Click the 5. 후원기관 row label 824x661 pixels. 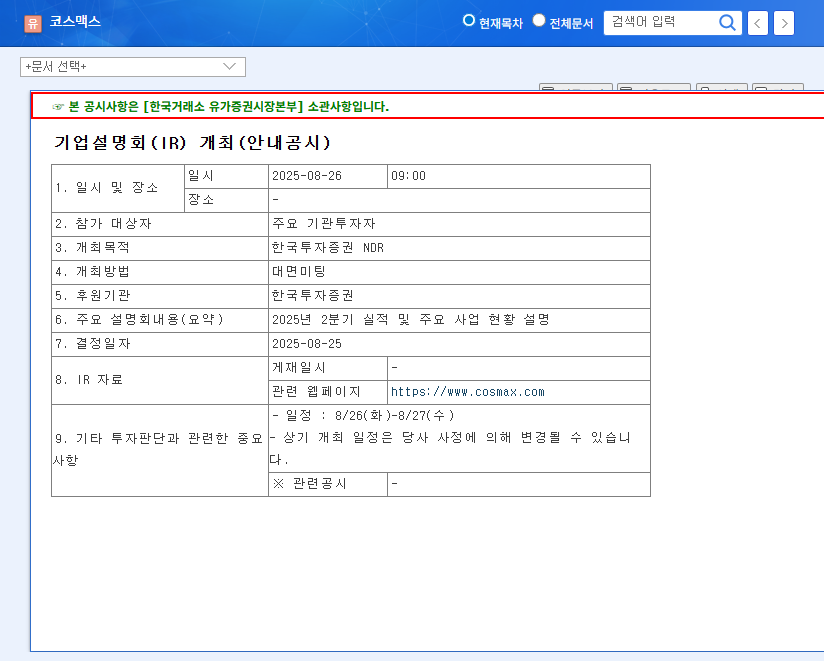pos(160,296)
